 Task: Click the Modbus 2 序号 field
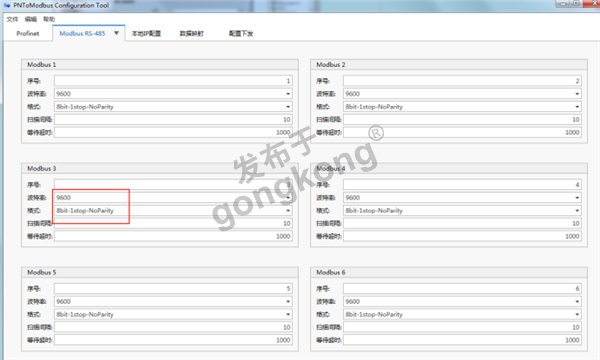(x=462, y=81)
